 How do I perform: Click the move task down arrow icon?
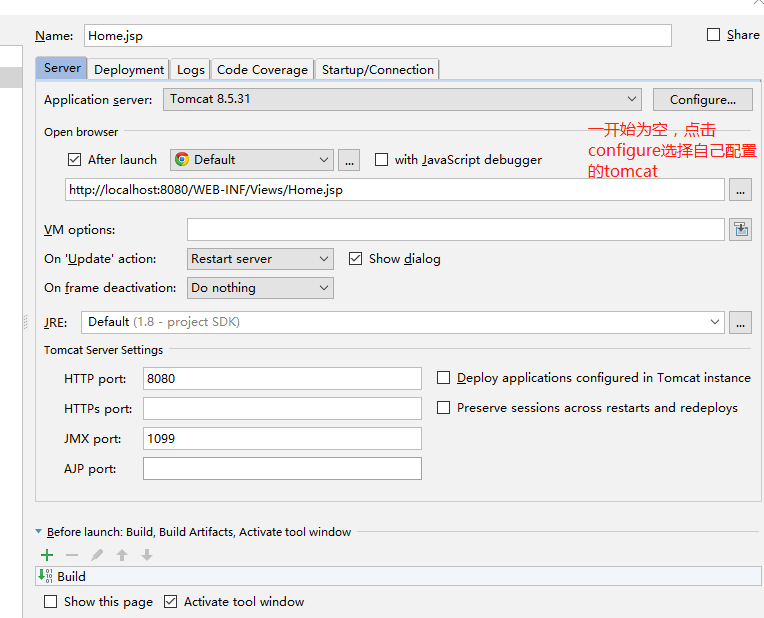click(147, 555)
